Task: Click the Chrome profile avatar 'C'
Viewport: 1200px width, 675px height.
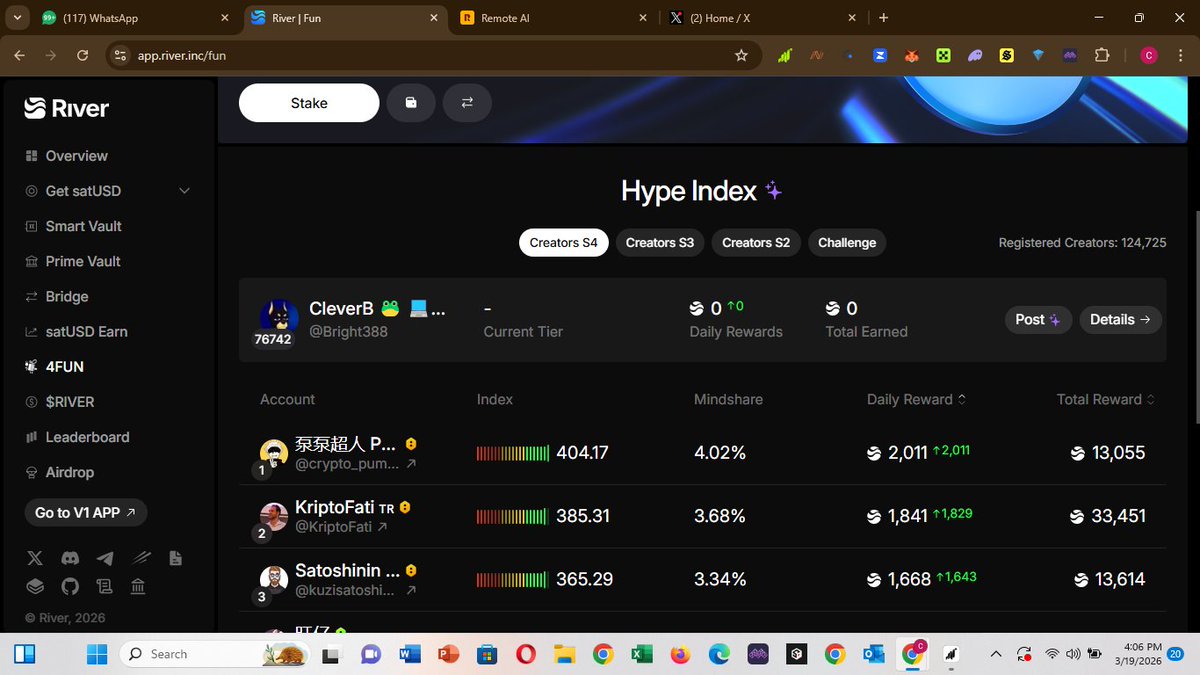Action: (1149, 56)
